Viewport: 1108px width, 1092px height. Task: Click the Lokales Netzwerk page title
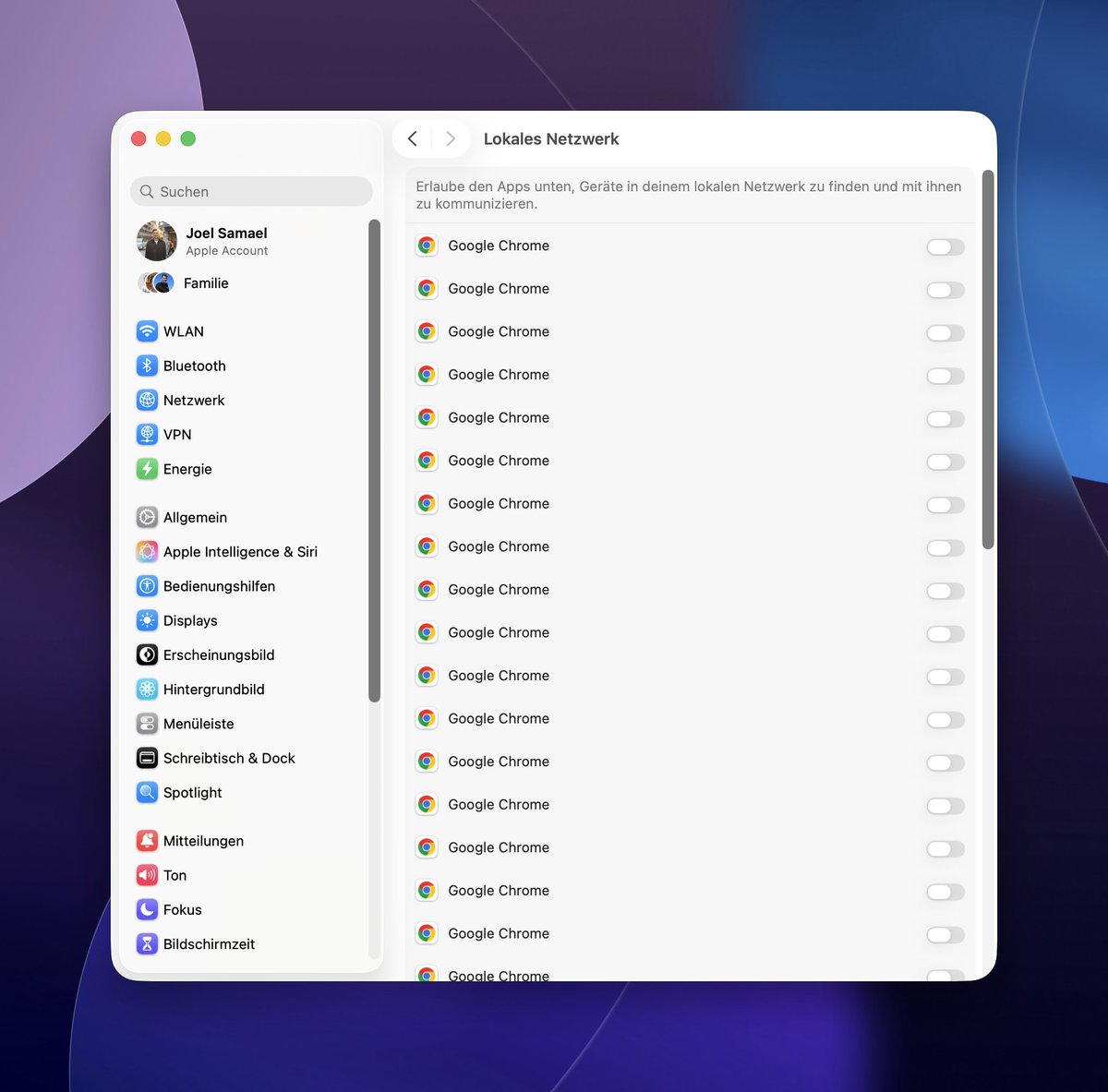(x=551, y=138)
